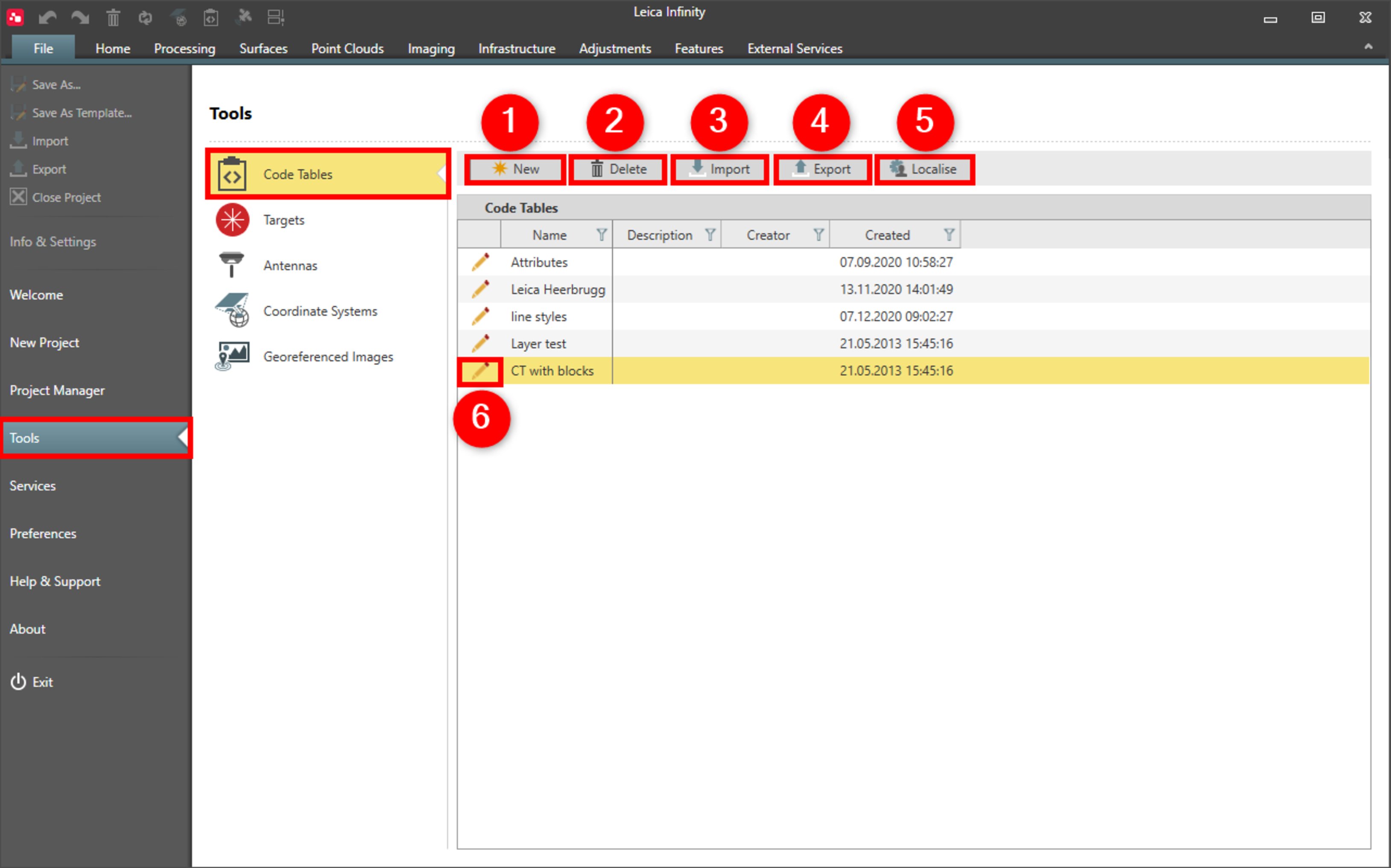Click the Coordinate Systems icon

coord(232,310)
